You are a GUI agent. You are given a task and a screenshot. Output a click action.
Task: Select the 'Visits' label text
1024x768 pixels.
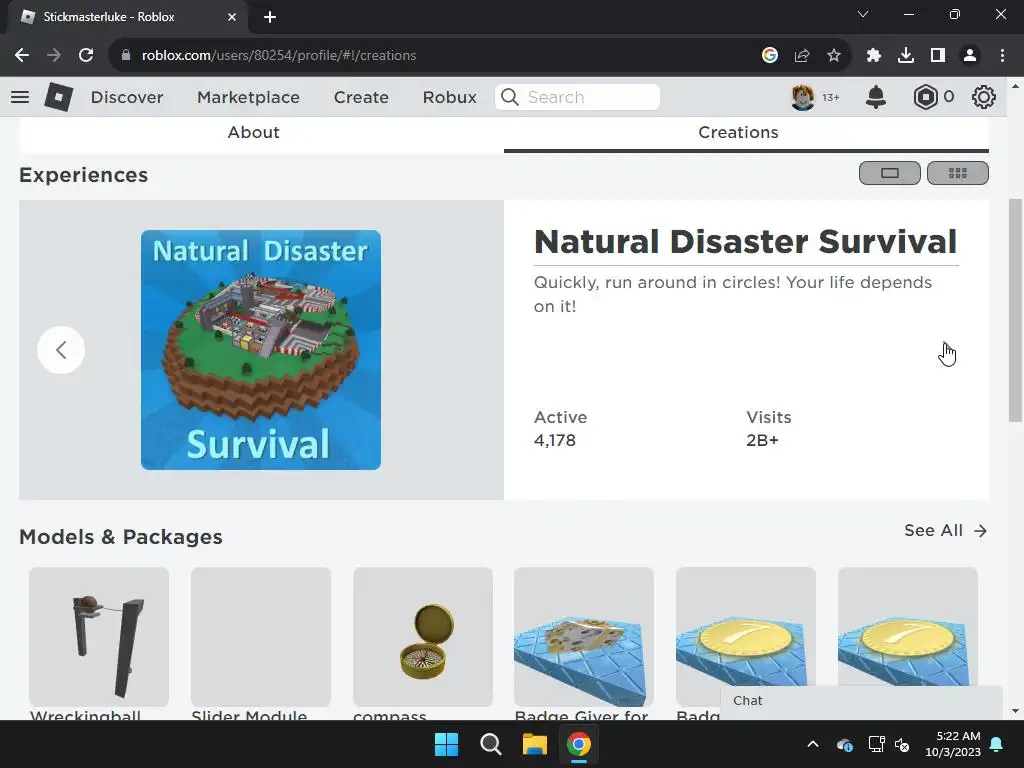(x=769, y=417)
